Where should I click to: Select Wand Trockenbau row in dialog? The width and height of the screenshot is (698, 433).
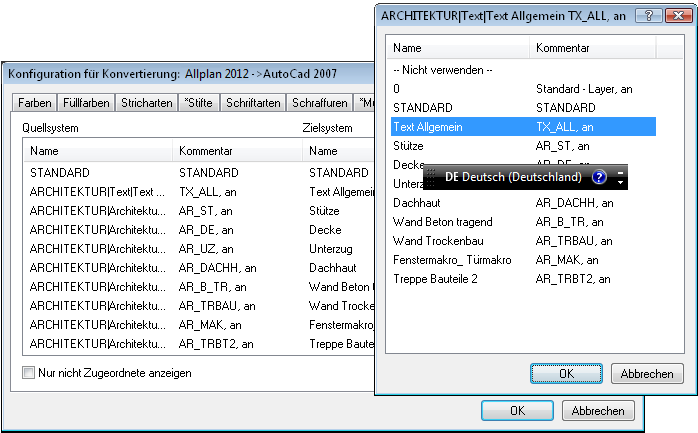coord(523,241)
